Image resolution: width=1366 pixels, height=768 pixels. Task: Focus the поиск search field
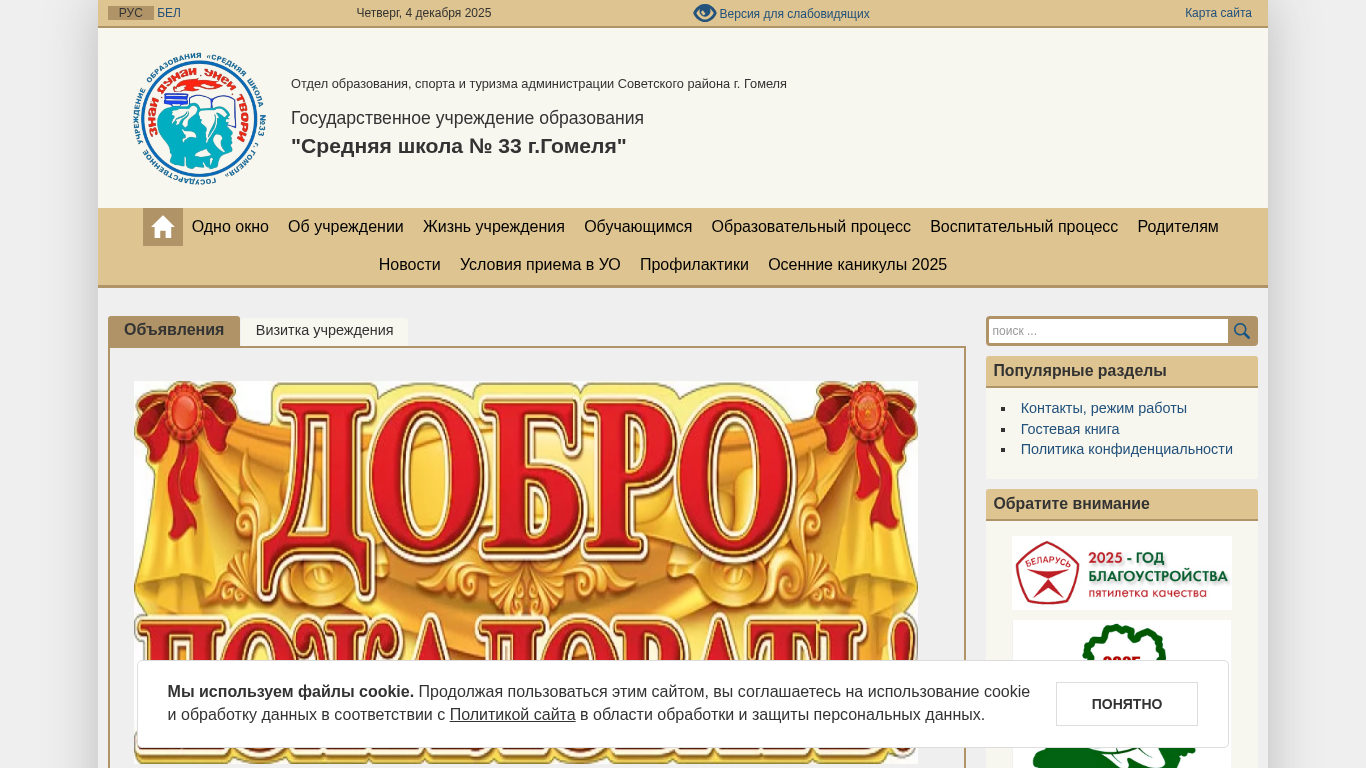[x=1108, y=331]
